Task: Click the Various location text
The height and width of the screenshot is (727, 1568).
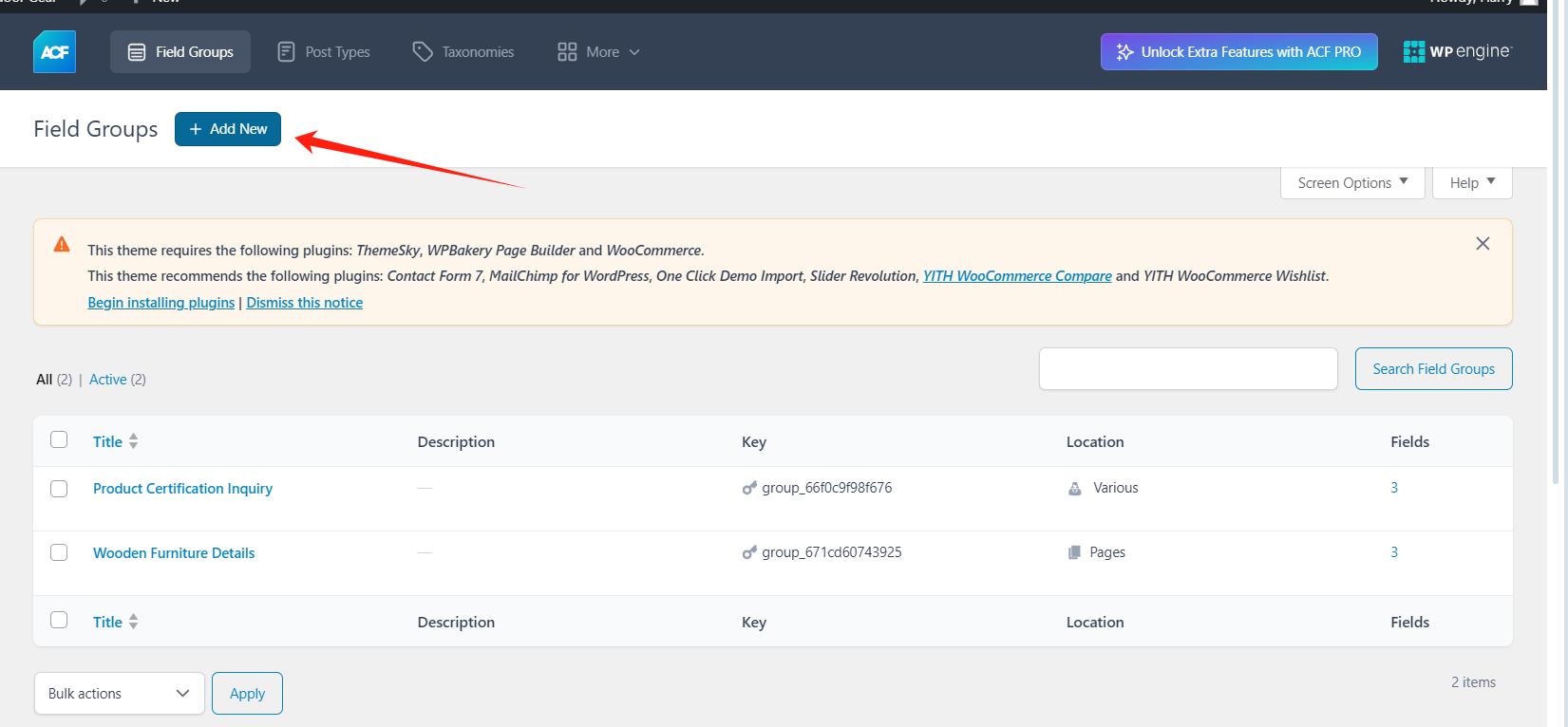Action: click(x=1115, y=488)
